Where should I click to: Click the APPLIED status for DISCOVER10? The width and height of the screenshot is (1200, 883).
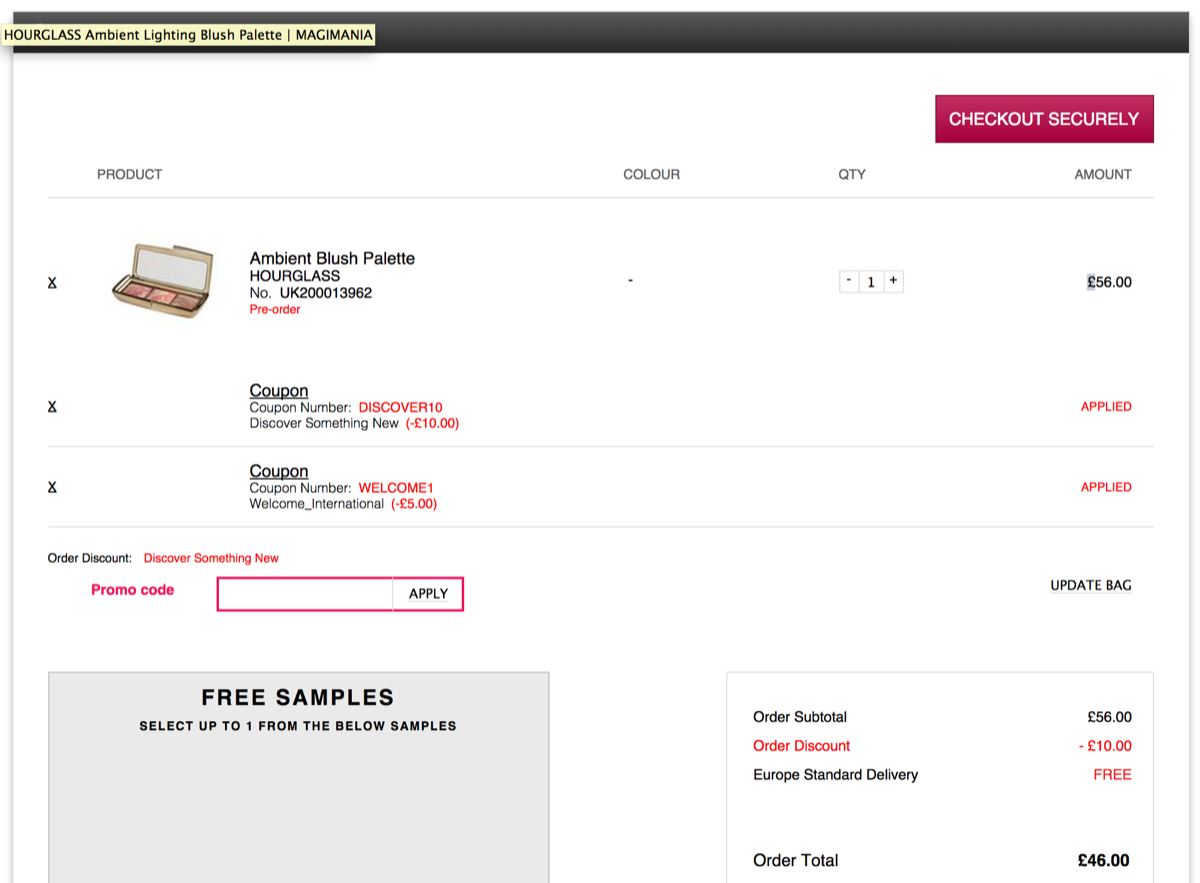tap(1106, 407)
